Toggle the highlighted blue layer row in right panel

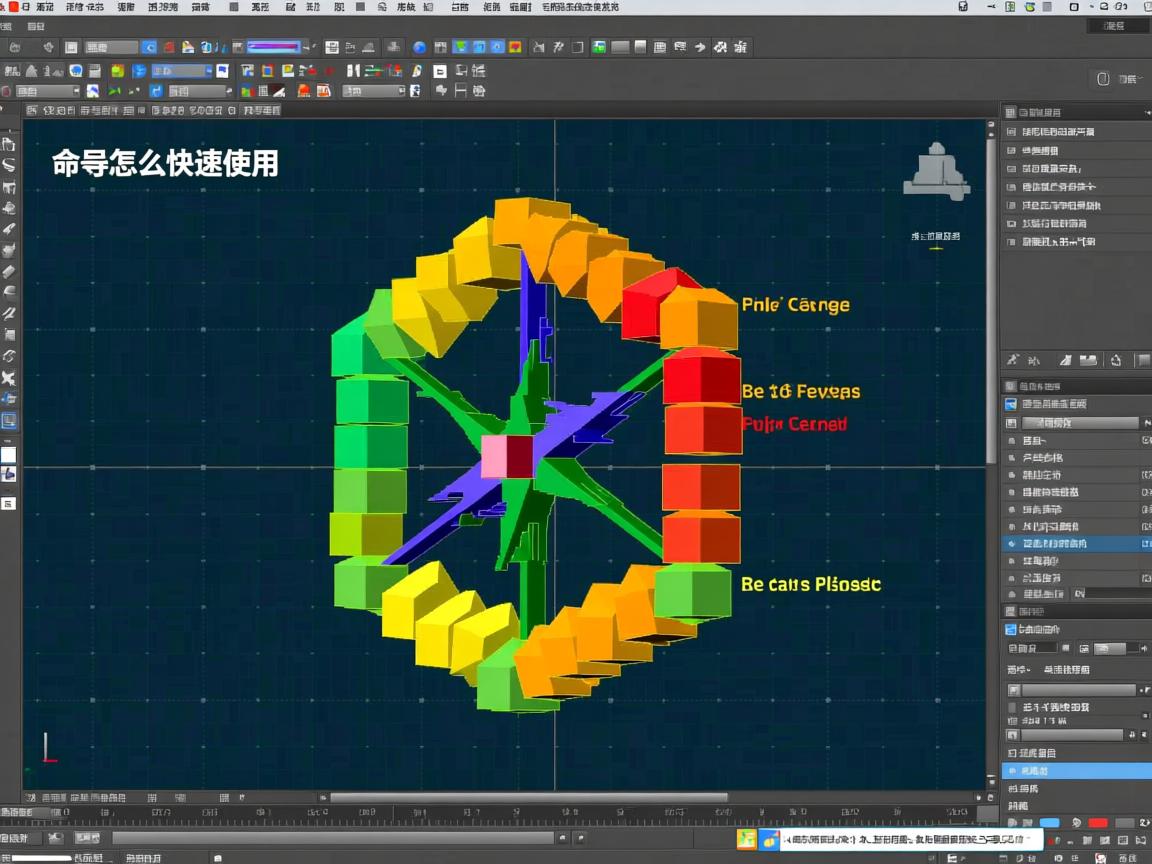pyautogui.click(x=1075, y=543)
